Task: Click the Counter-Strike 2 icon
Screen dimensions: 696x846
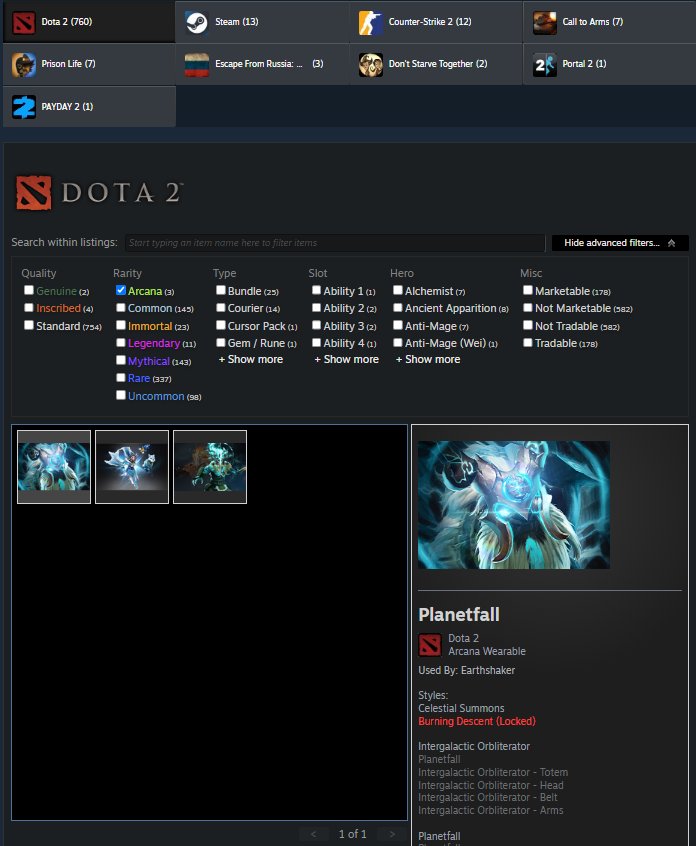Action: (371, 22)
